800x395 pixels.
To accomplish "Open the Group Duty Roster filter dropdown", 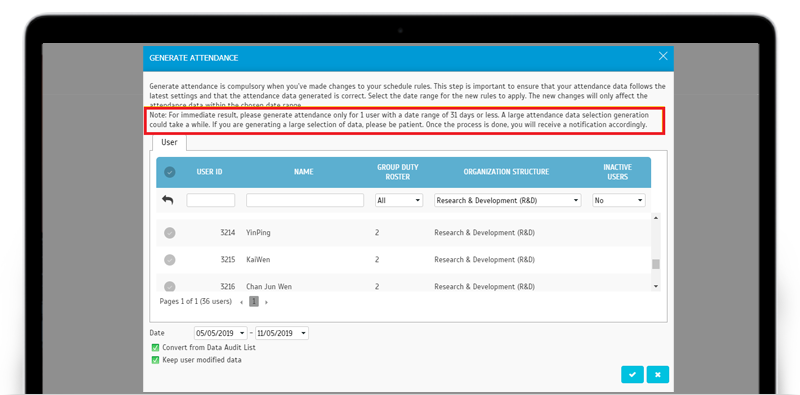I will click(x=399, y=201).
